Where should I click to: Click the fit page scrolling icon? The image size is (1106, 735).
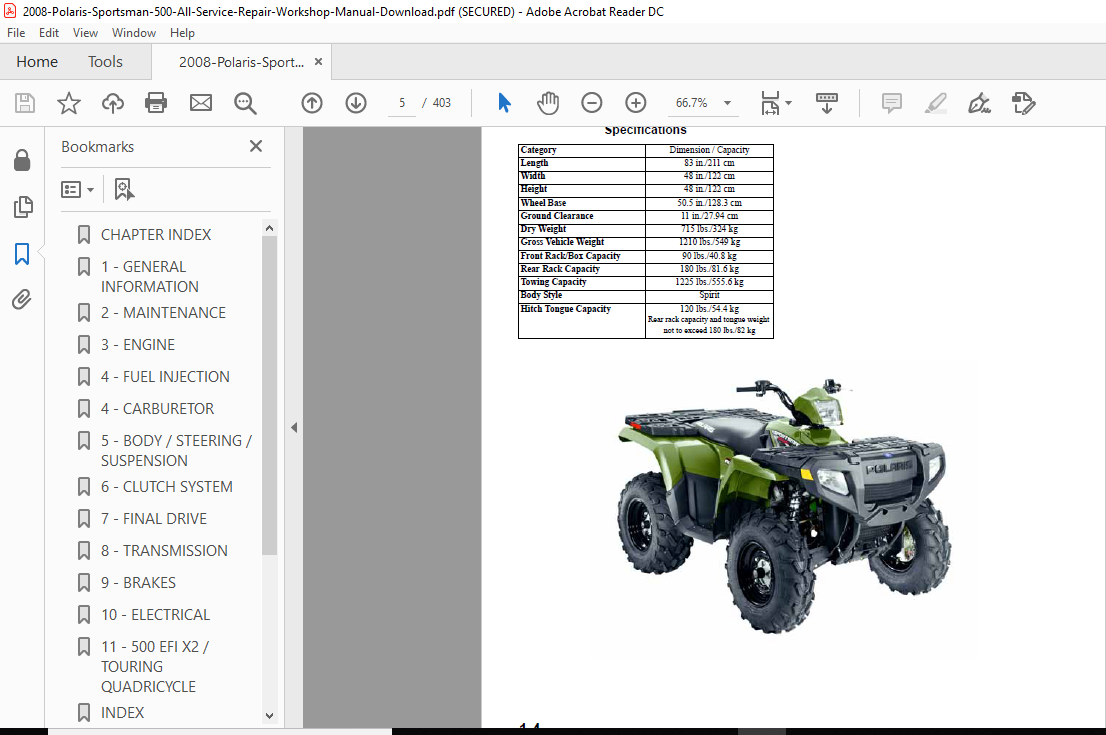pos(770,103)
